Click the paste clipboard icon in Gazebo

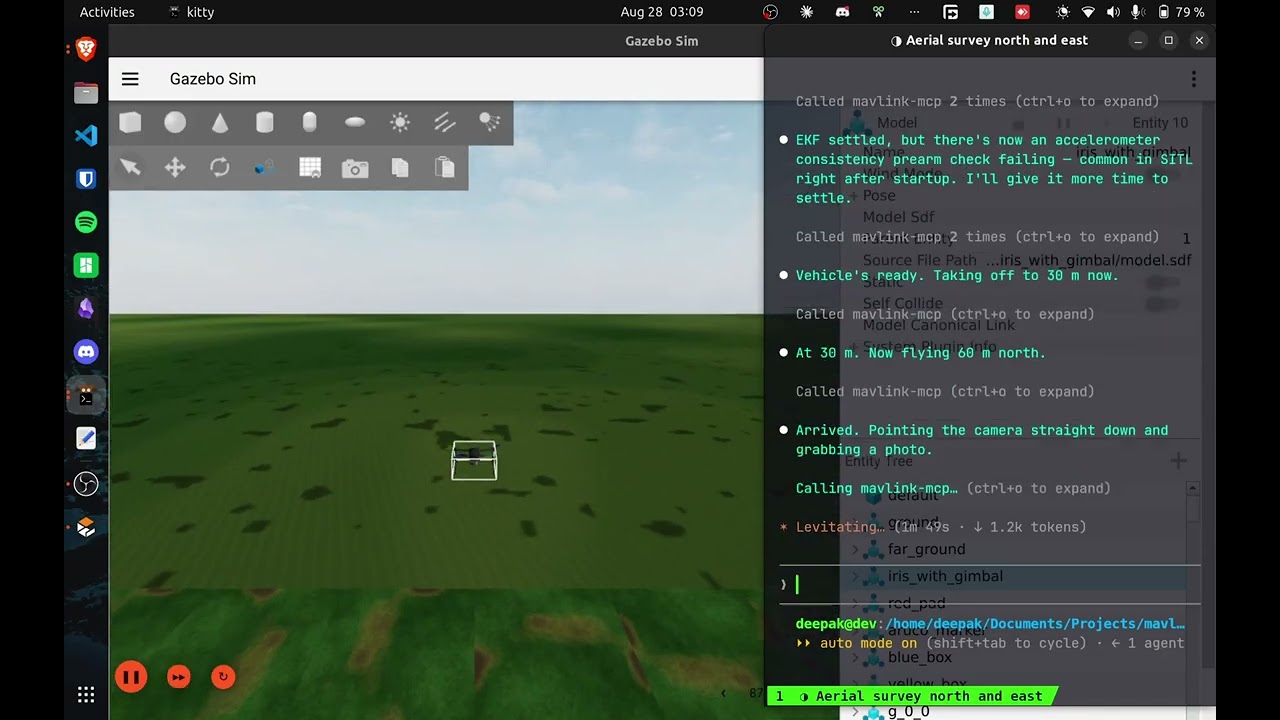(445, 167)
